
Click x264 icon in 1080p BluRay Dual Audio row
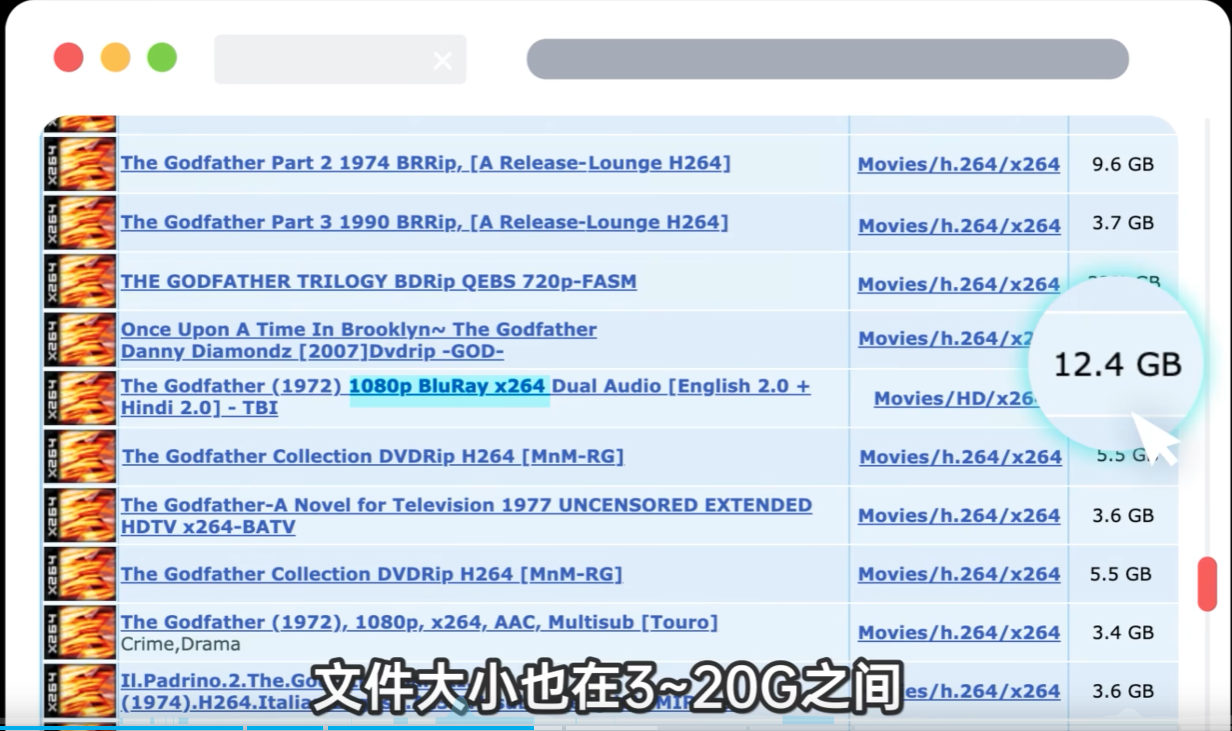tap(80, 398)
